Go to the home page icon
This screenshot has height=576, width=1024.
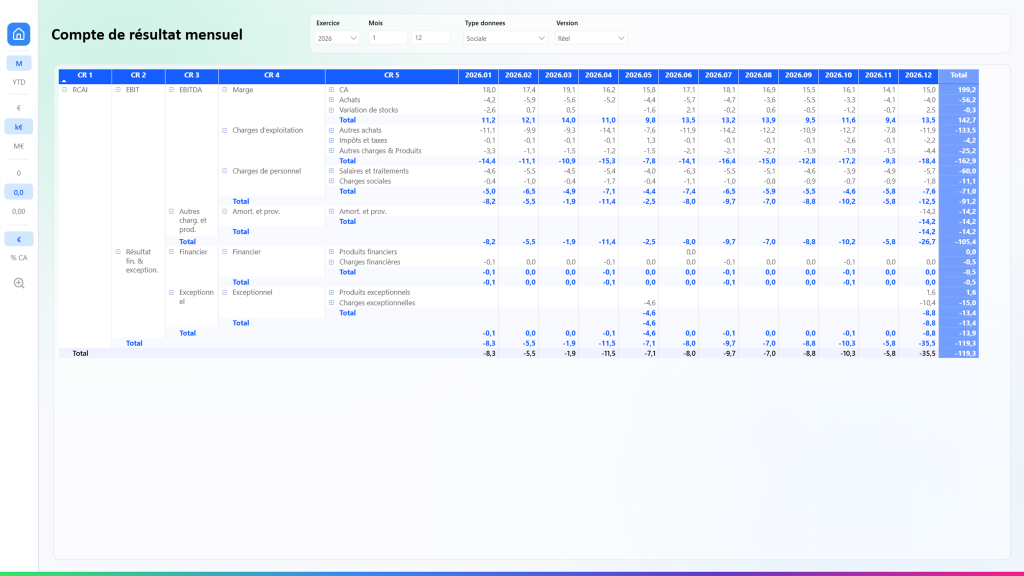click(x=18, y=35)
